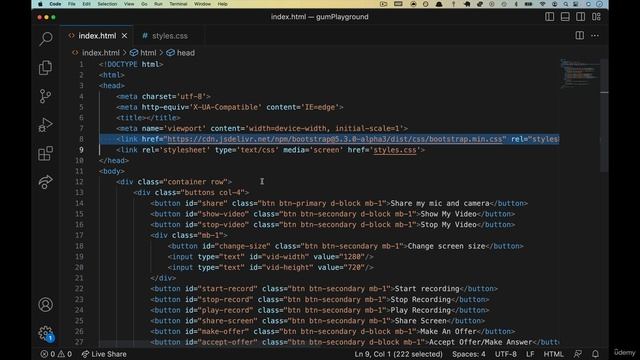Toggle the bottom panel layout icon
Screen dimensions: 640x360
565,17
